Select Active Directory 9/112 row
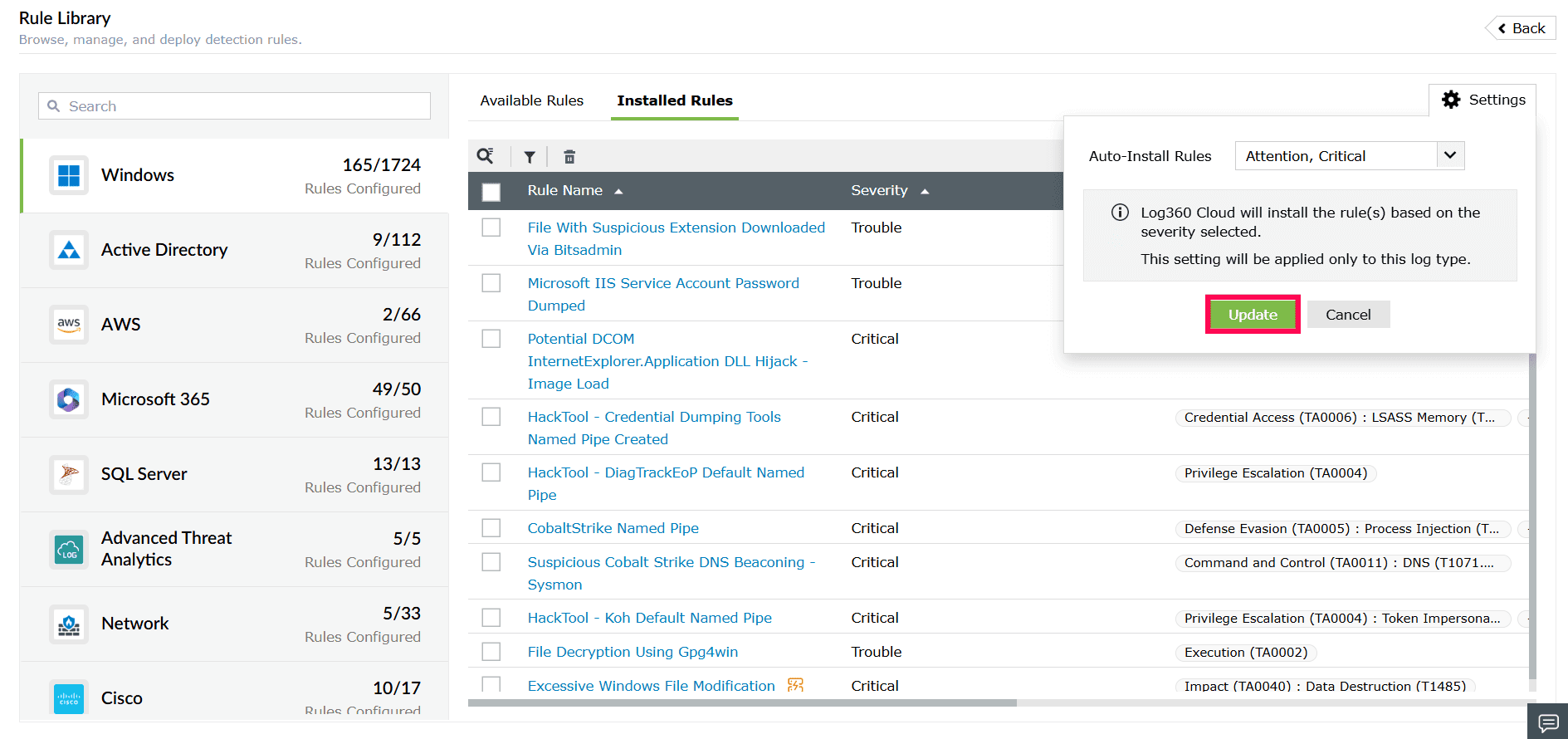 [x=235, y=251]
